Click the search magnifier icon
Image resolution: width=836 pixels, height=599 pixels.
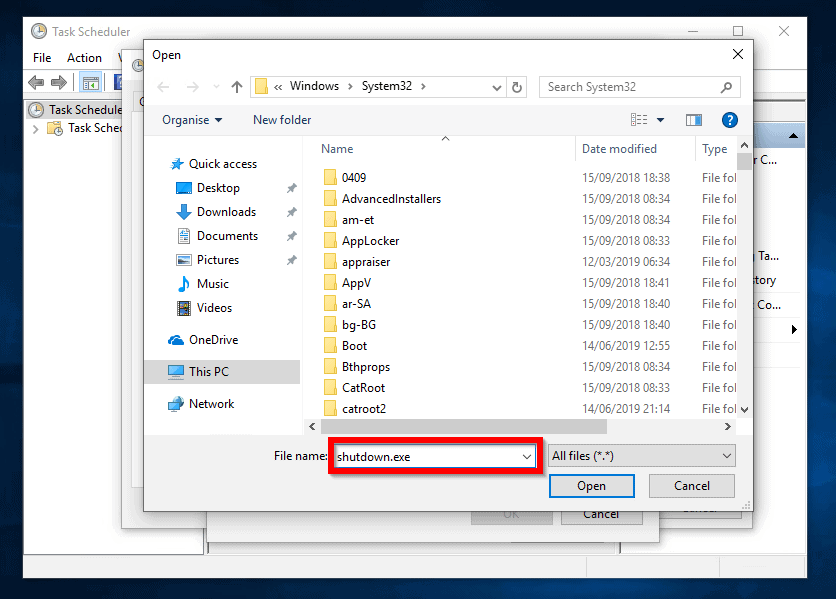(x=726, y=87)
